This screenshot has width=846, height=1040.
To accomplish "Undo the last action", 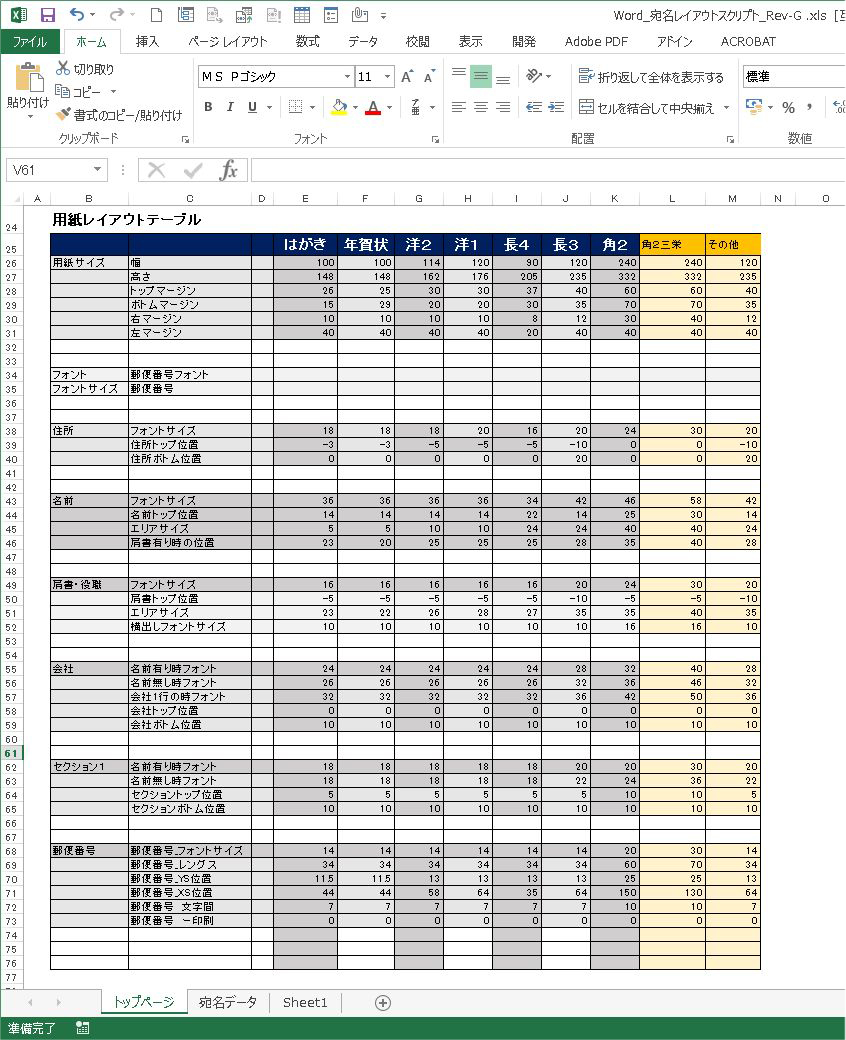I will [78, 15].
